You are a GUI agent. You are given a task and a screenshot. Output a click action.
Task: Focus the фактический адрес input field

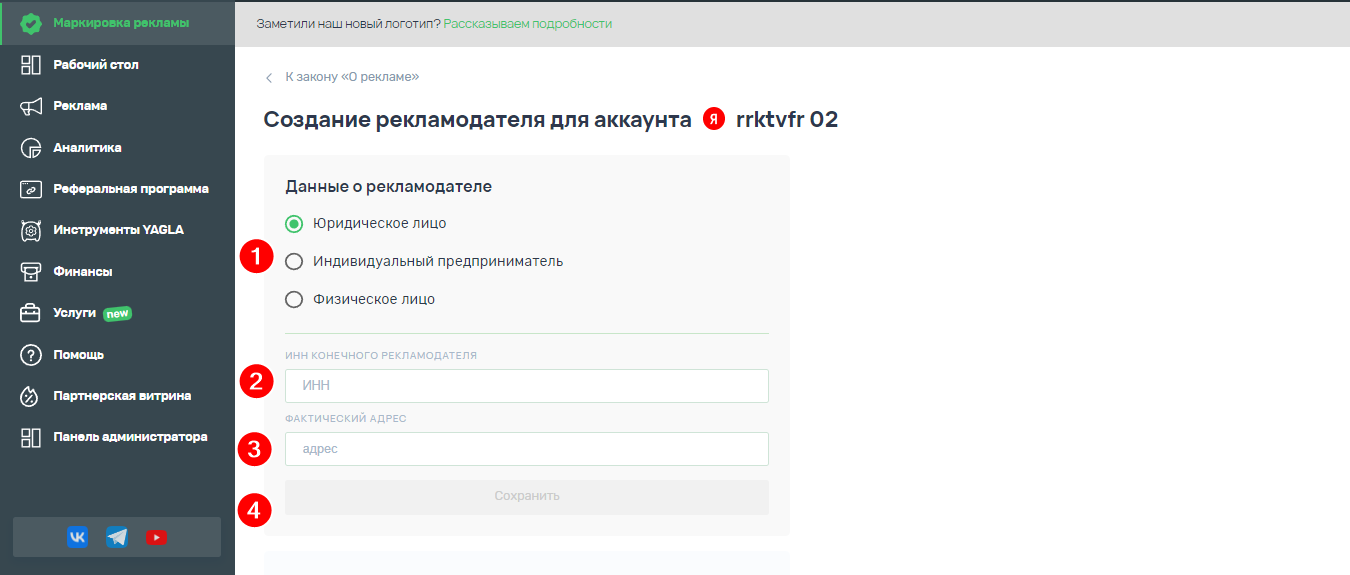pos(527,449)
